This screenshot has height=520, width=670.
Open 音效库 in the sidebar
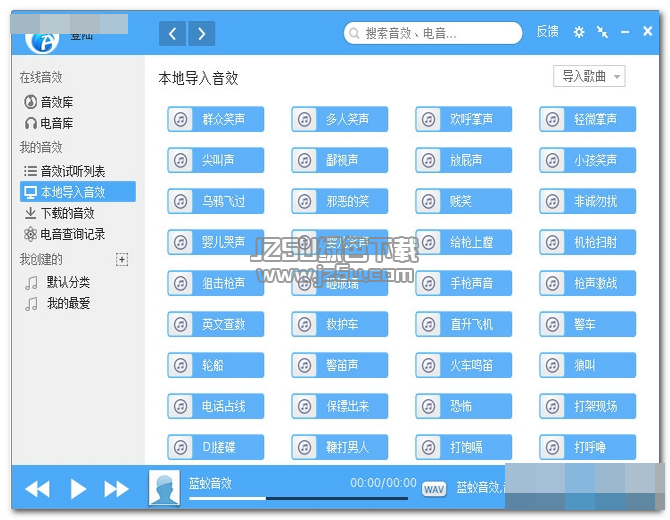(x=56, y=102)
